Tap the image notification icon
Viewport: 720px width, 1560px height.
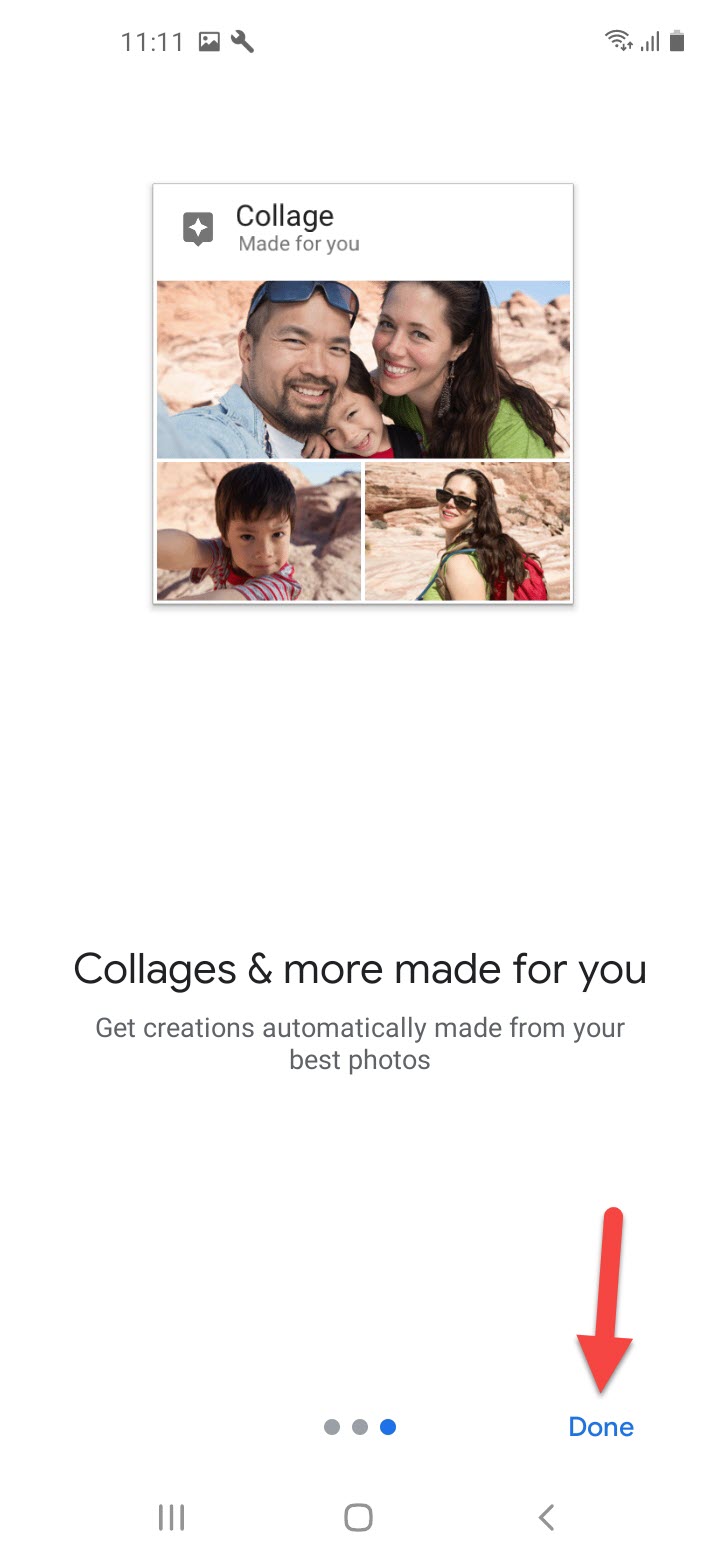tap(209, 41)
